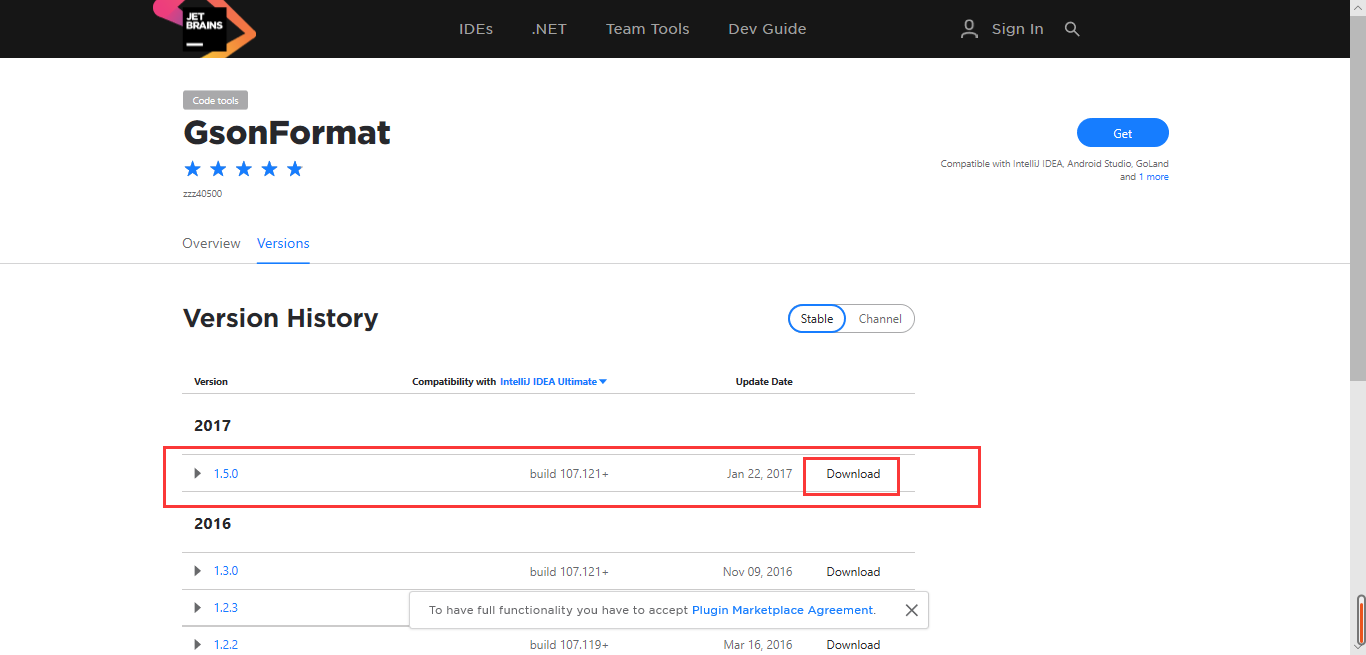Open the 1.3.0 version link
The height and width of the screenshot is (655, 1366).
pyautogui.click(x=226, y=571)
